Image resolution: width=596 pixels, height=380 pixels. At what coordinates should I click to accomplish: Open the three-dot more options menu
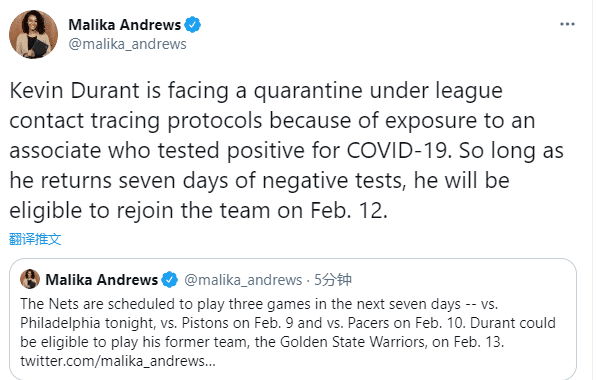(567, 24)
